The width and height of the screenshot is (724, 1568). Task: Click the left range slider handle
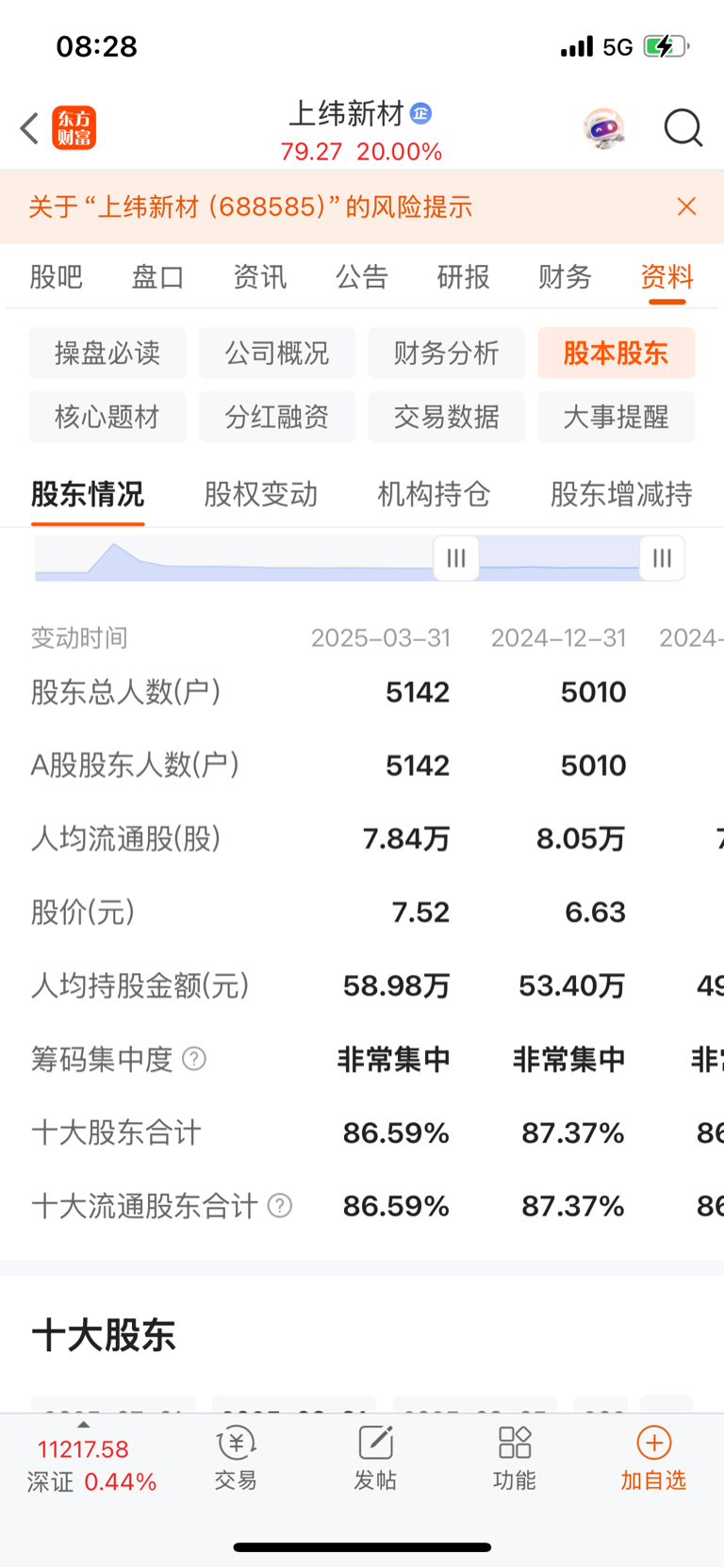(x=456, y=558)
